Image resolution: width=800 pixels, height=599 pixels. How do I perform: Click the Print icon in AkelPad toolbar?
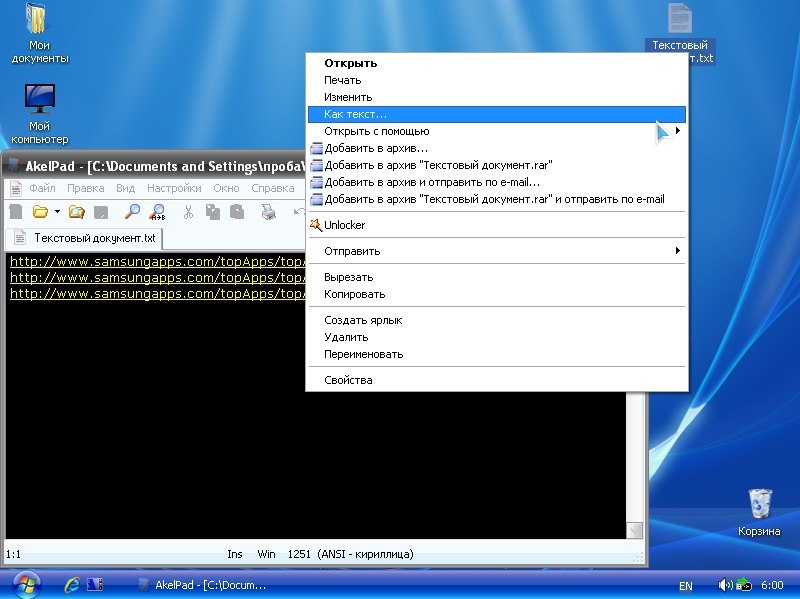268,211
